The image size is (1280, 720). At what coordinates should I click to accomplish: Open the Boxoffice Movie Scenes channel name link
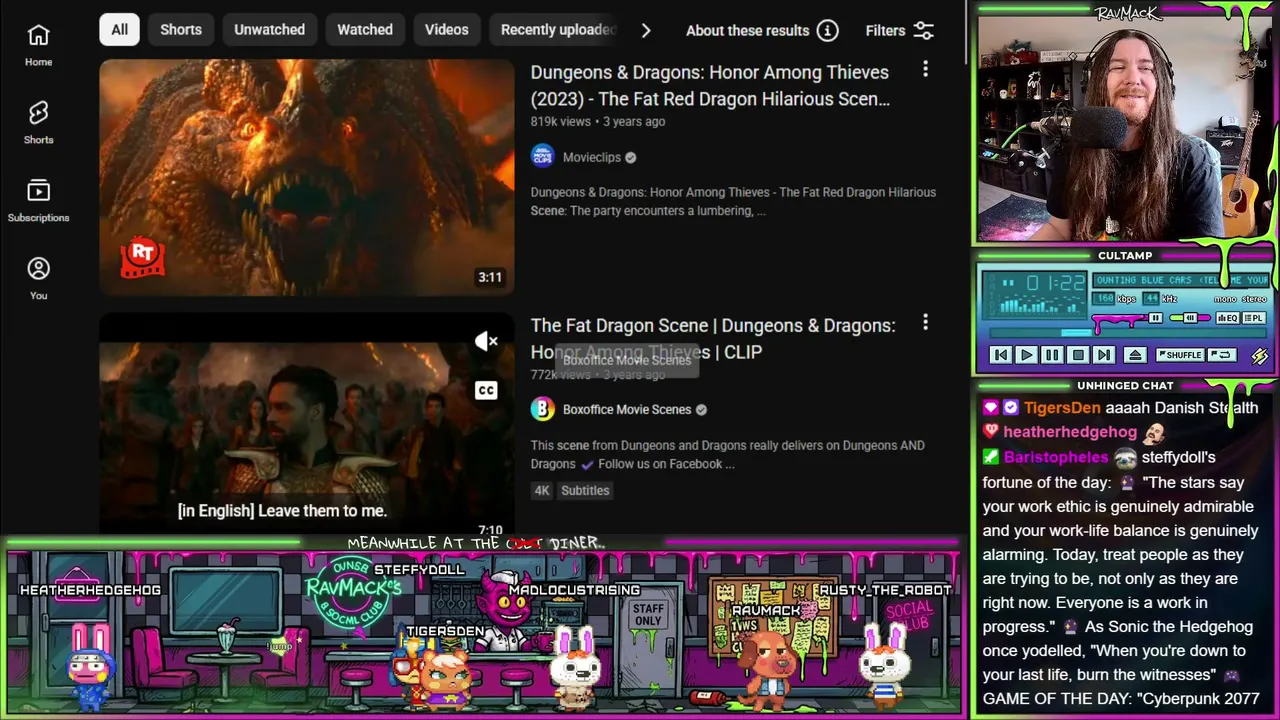(x=627, y=409)
